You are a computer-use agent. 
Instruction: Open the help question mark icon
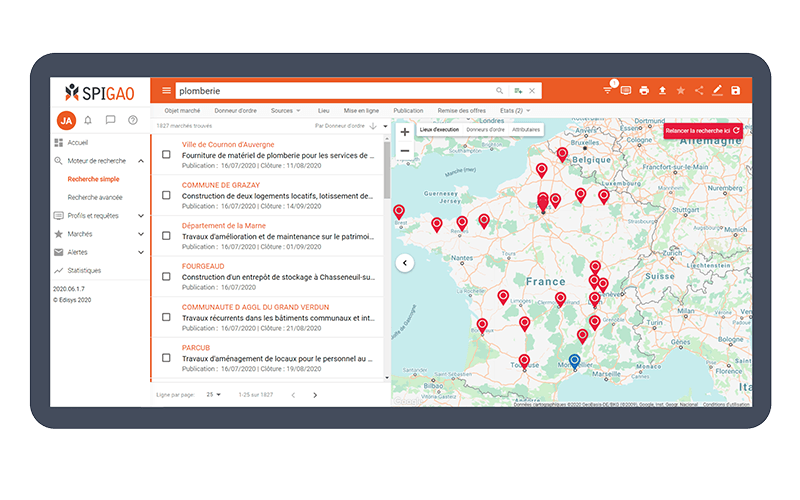(x=132, y=120)
